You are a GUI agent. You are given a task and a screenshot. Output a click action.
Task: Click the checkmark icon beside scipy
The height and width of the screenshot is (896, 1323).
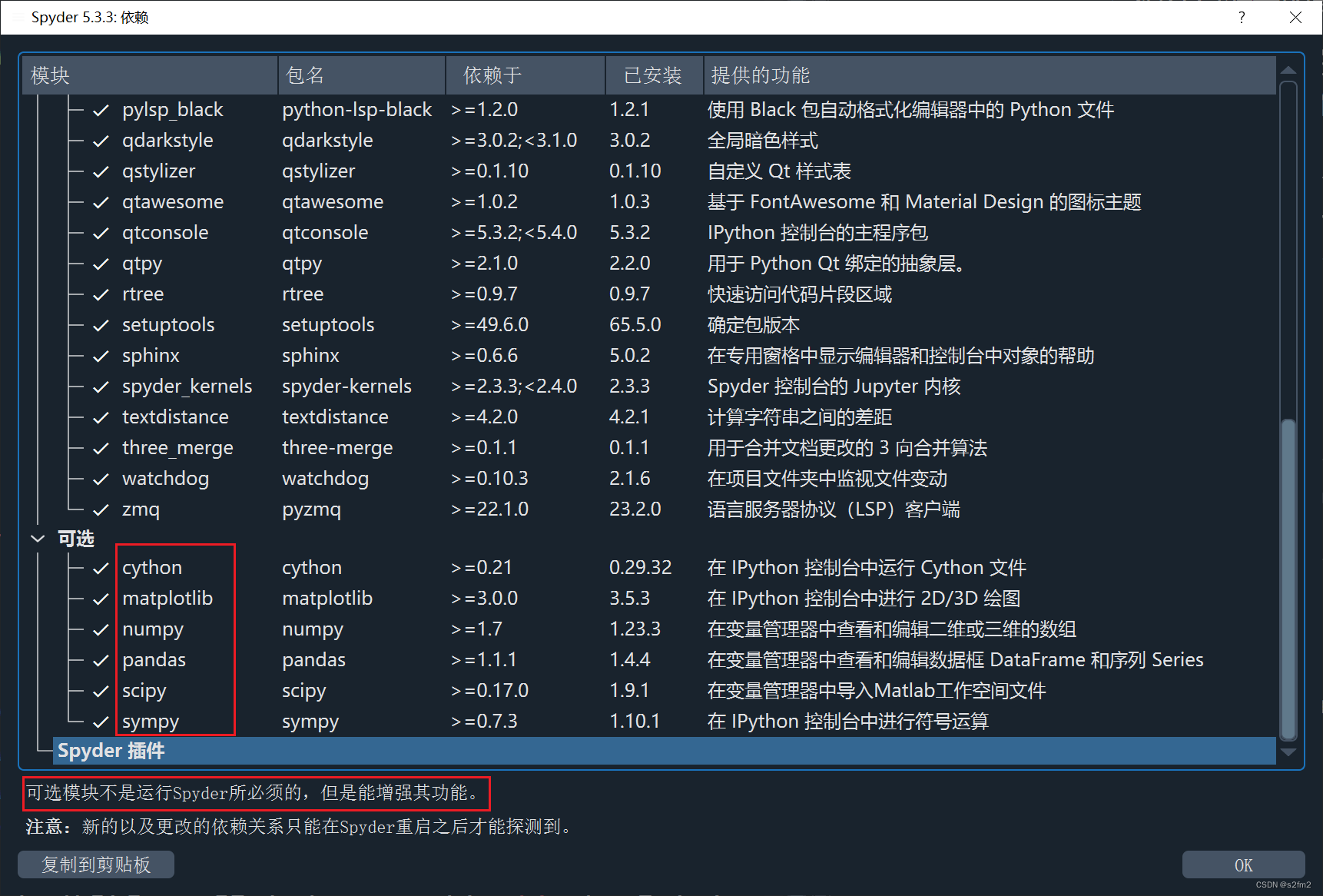(x=101, y=692)
